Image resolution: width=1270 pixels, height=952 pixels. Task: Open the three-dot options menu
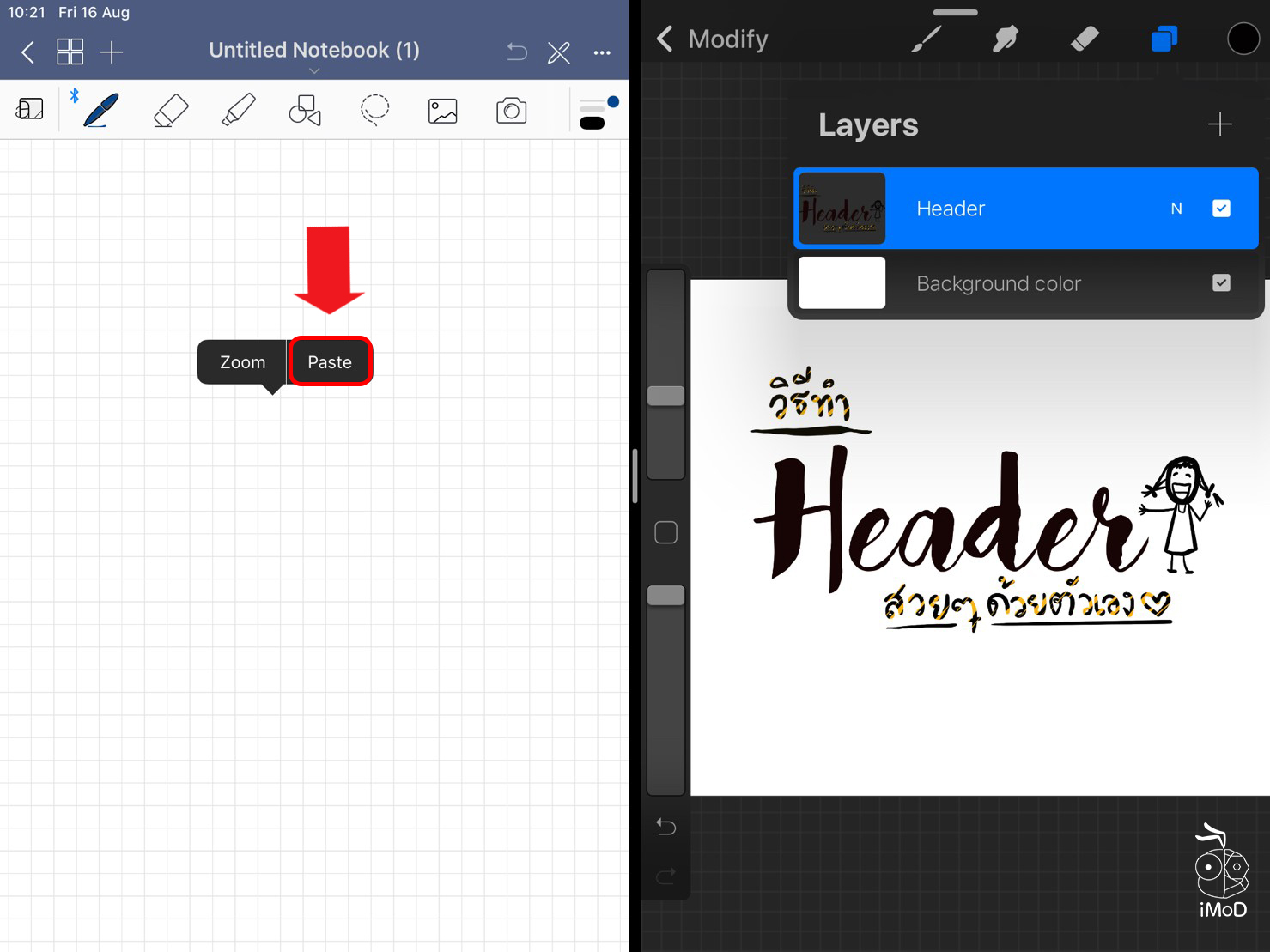(x=602, y=52)
